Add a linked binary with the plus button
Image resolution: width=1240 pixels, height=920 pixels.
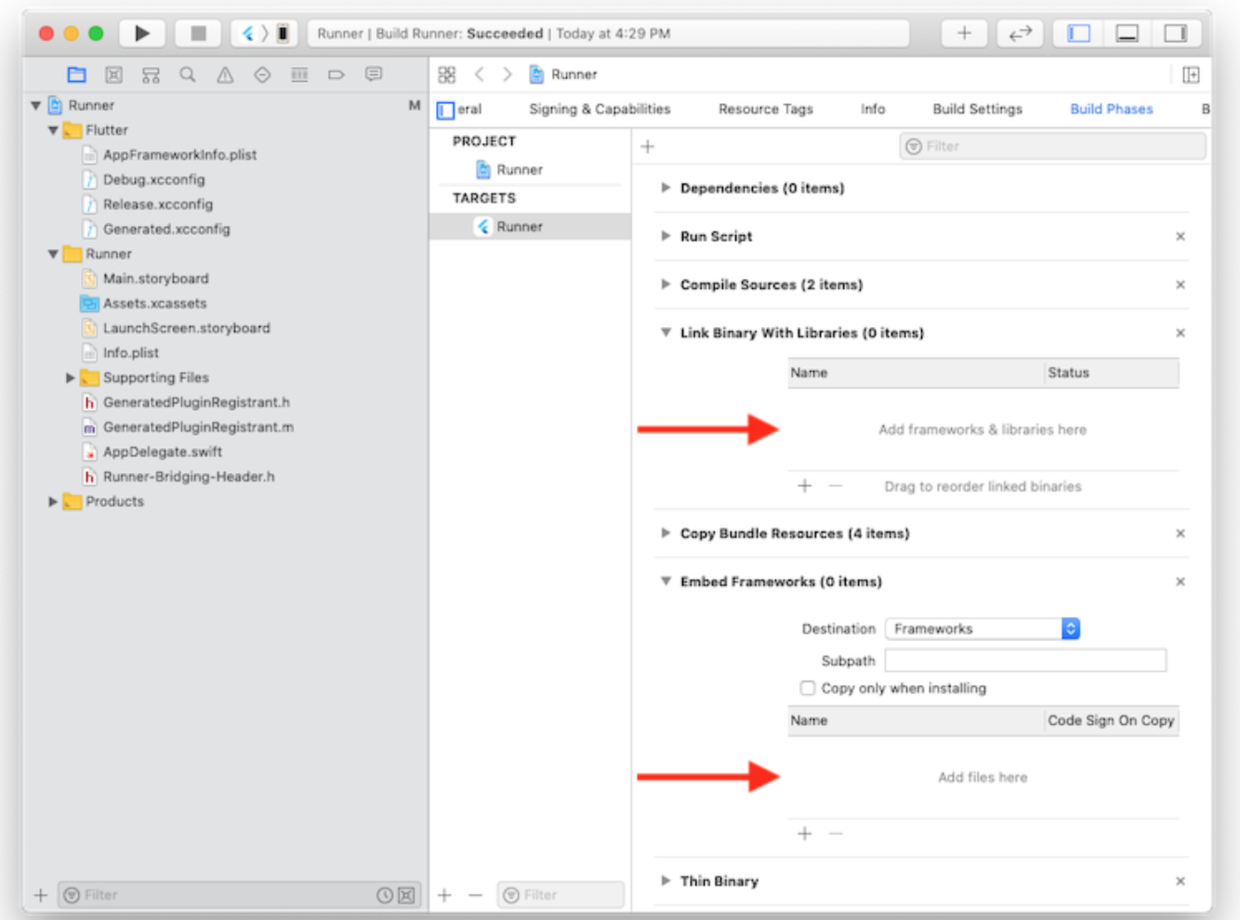click(x=804, y=486)
